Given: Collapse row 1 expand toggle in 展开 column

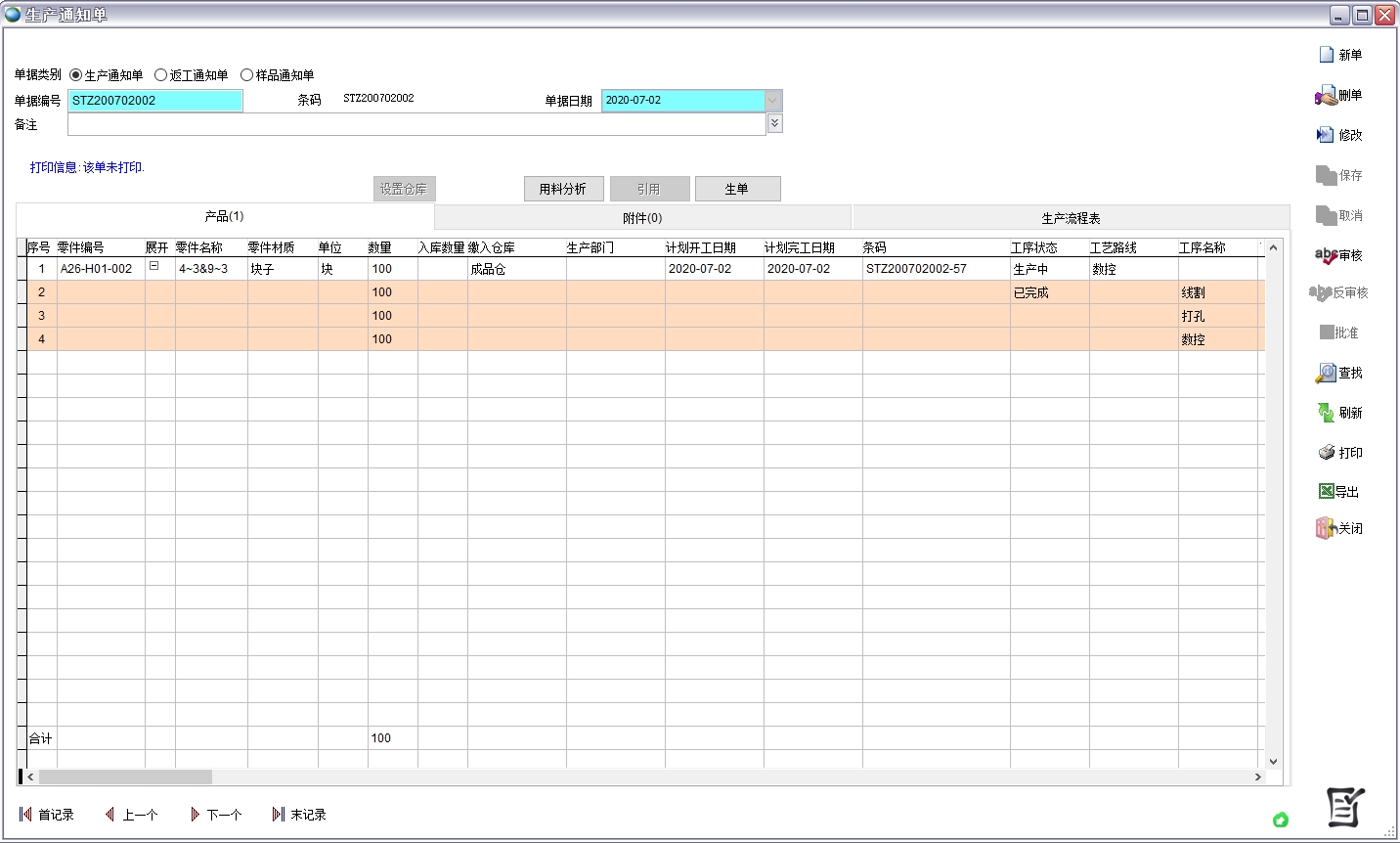Looking at the screenshot, I should (154, 266).
